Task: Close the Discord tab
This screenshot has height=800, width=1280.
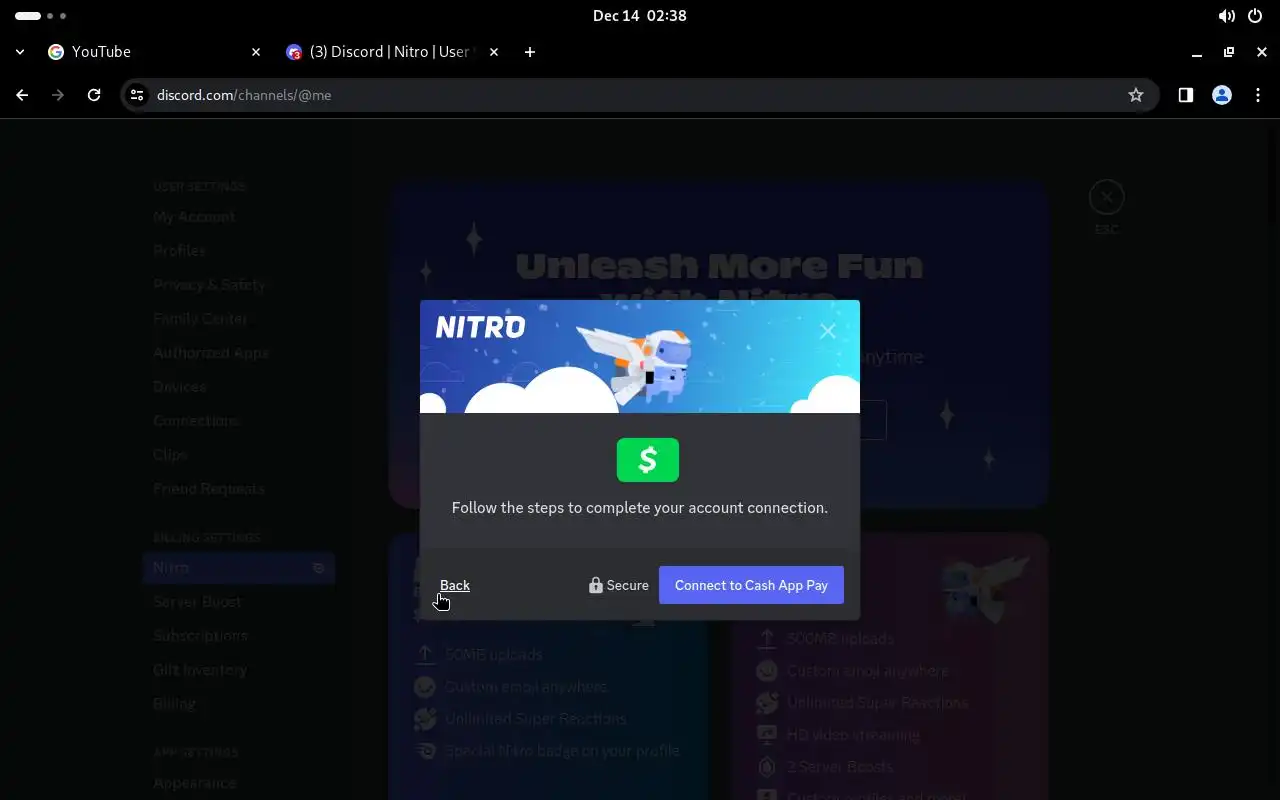Action: click(x=494, y=52)
